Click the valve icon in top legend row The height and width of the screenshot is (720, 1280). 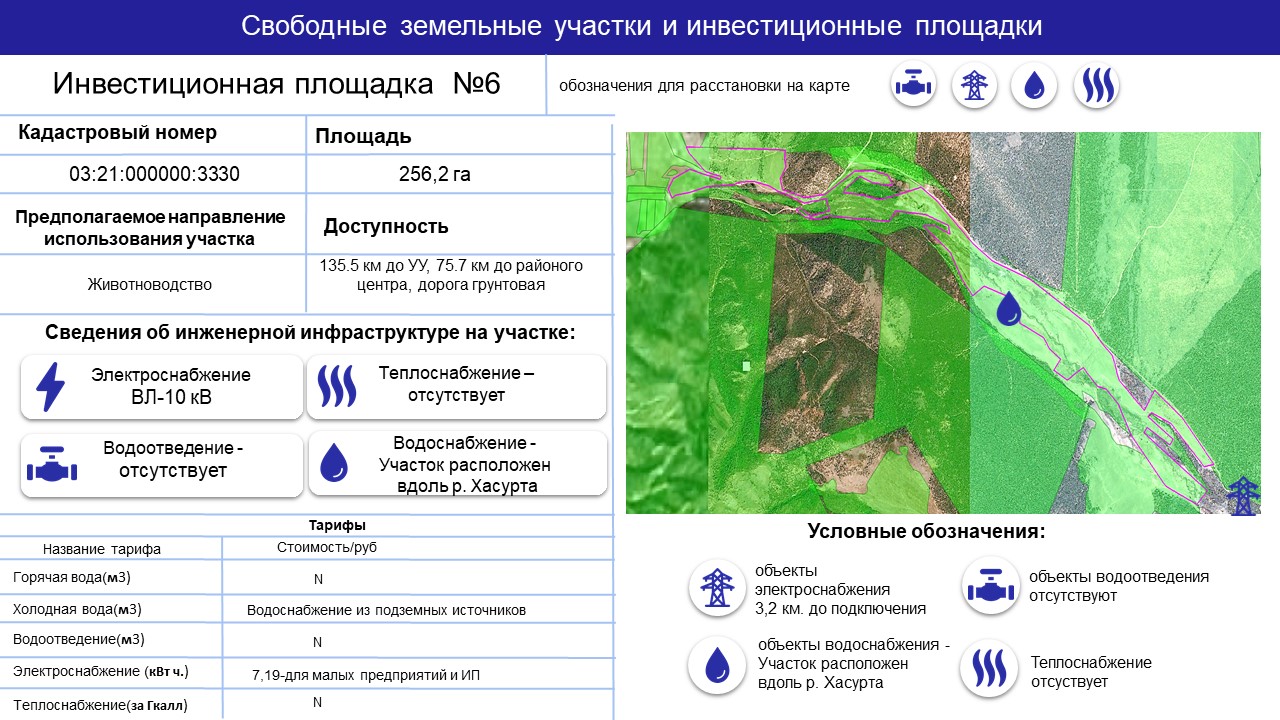tap(913, 86)
